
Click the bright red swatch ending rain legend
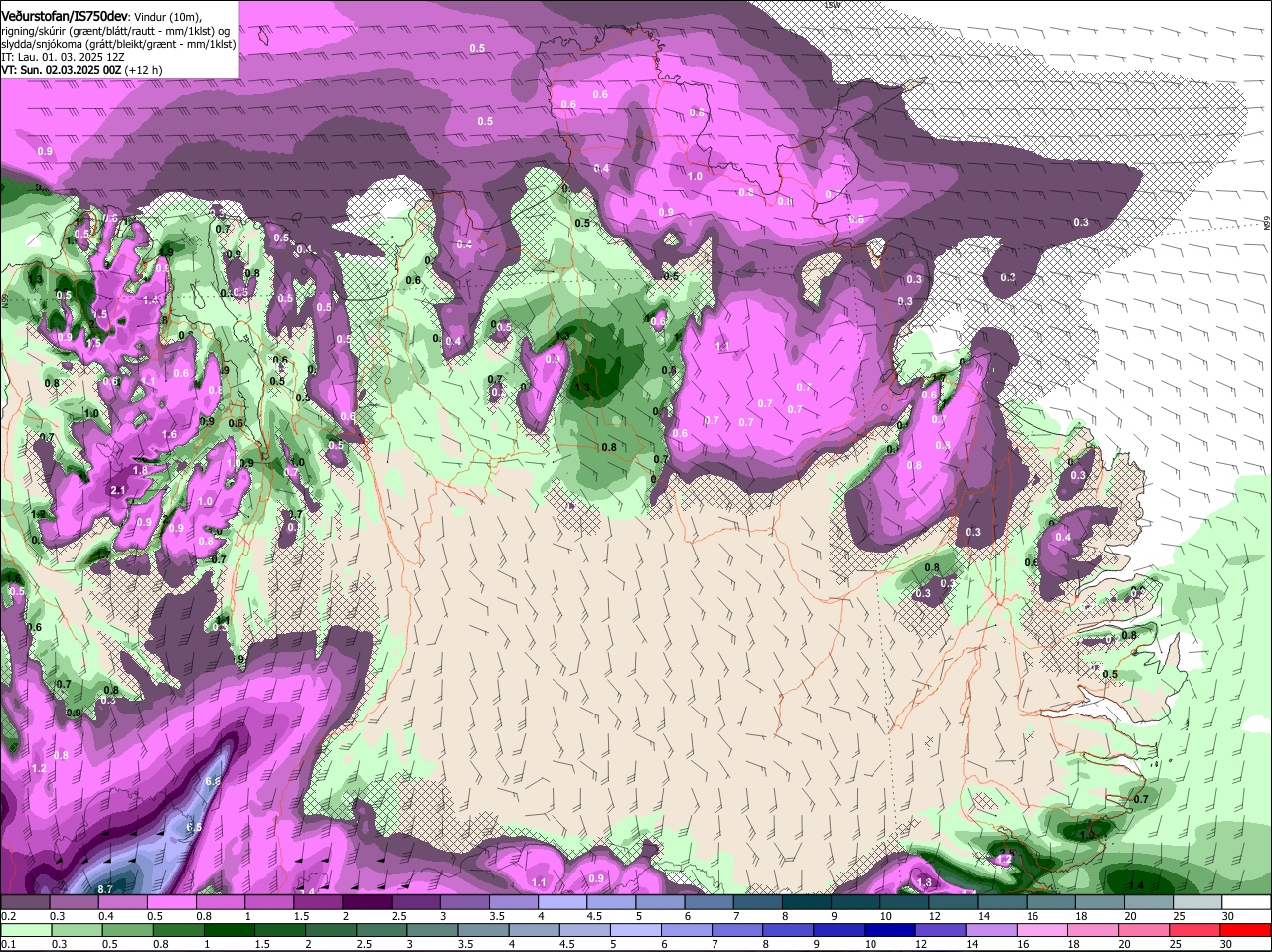point(1246,928)
